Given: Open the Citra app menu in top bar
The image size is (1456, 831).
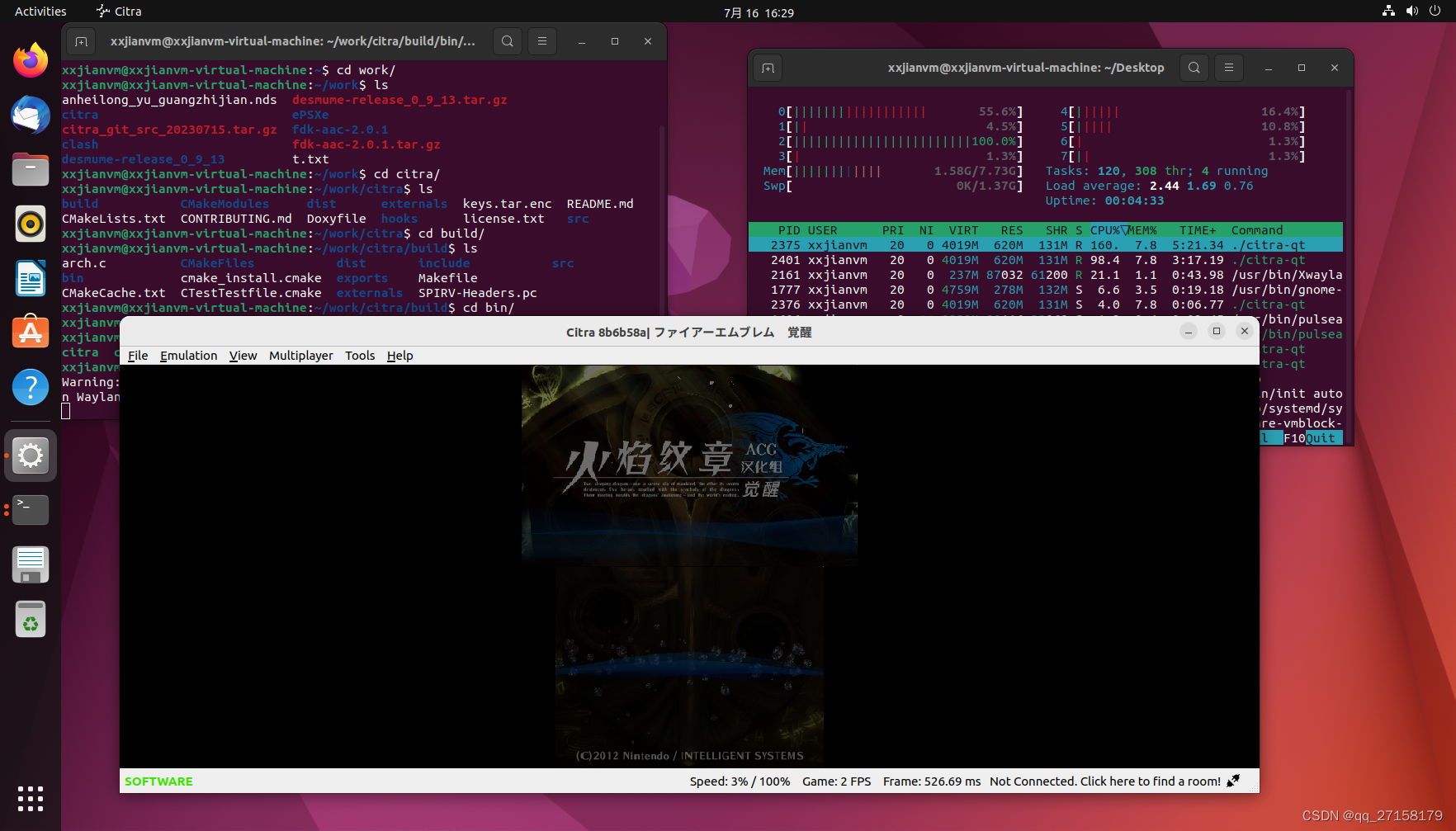Looking at the screenshot, I should tap(119, 12).
